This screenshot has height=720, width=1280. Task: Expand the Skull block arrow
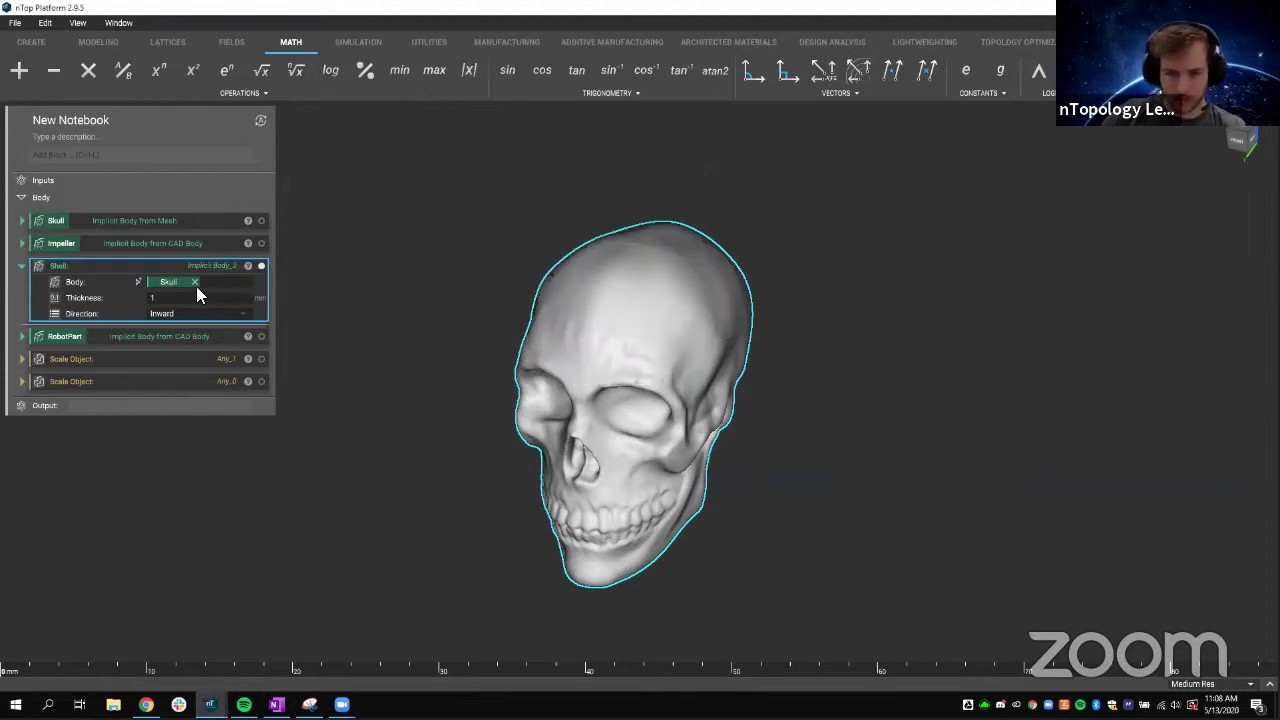pyautogui.click(x=23, y=221)
